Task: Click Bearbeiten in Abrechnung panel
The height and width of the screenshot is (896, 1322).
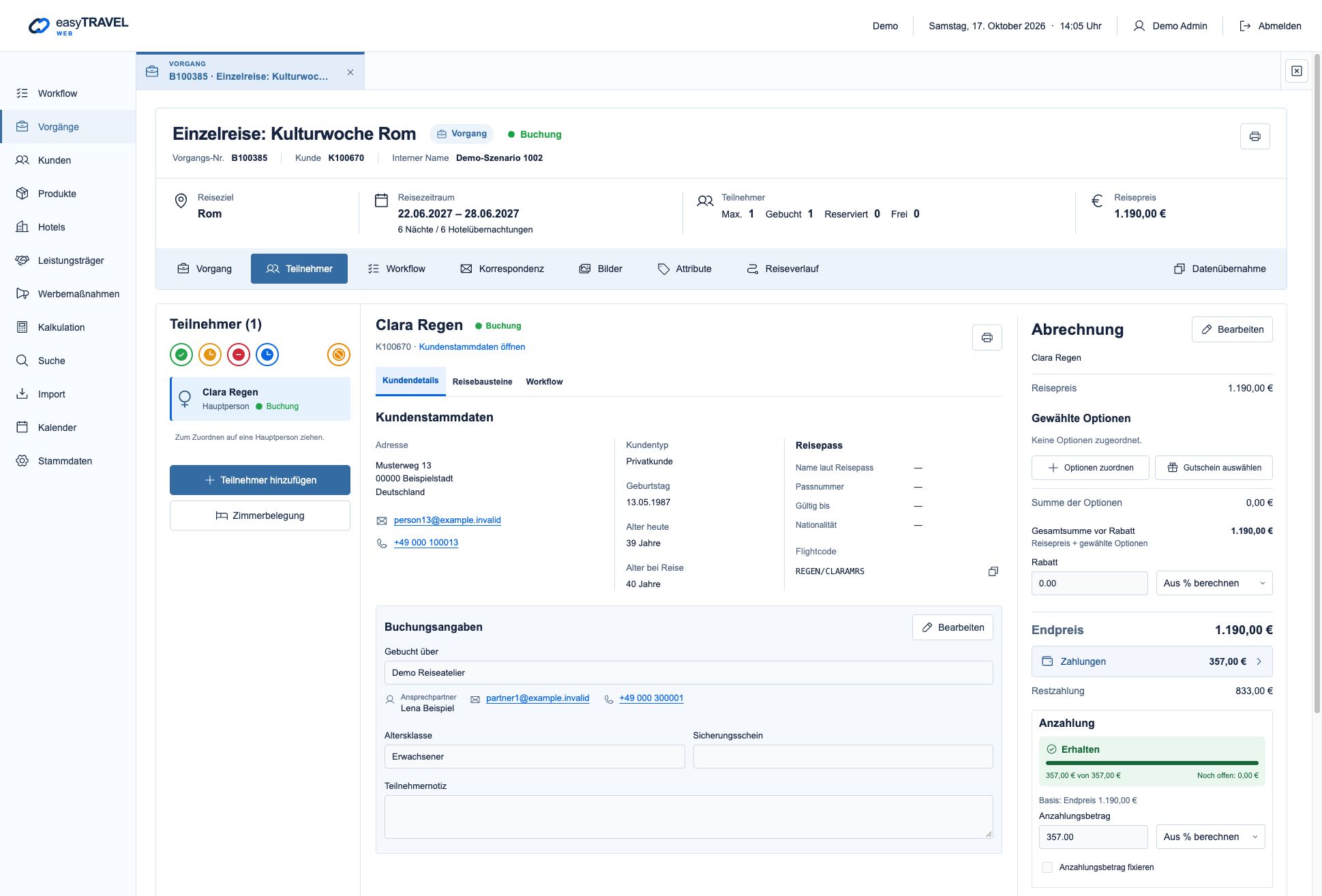Action: (1232, 329)
